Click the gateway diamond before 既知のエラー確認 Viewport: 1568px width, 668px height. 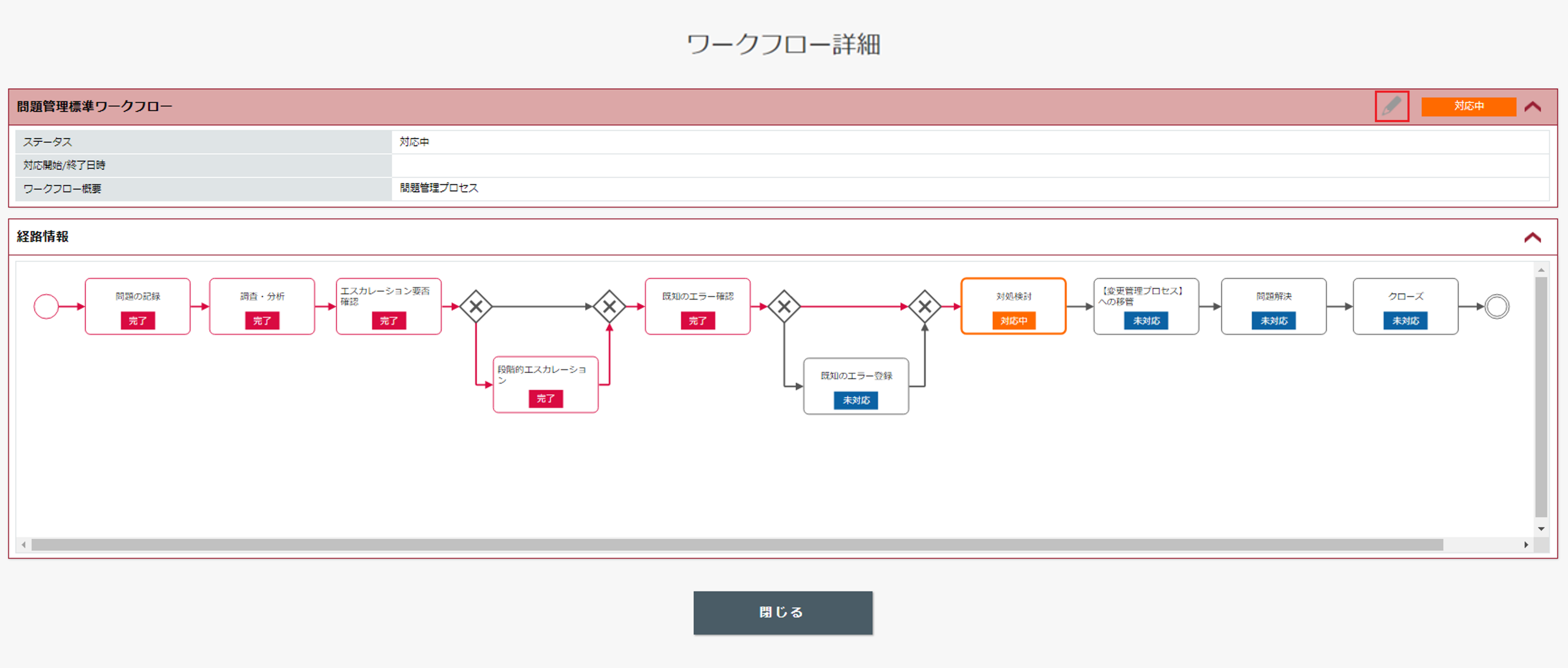click(x=609, y=307)
